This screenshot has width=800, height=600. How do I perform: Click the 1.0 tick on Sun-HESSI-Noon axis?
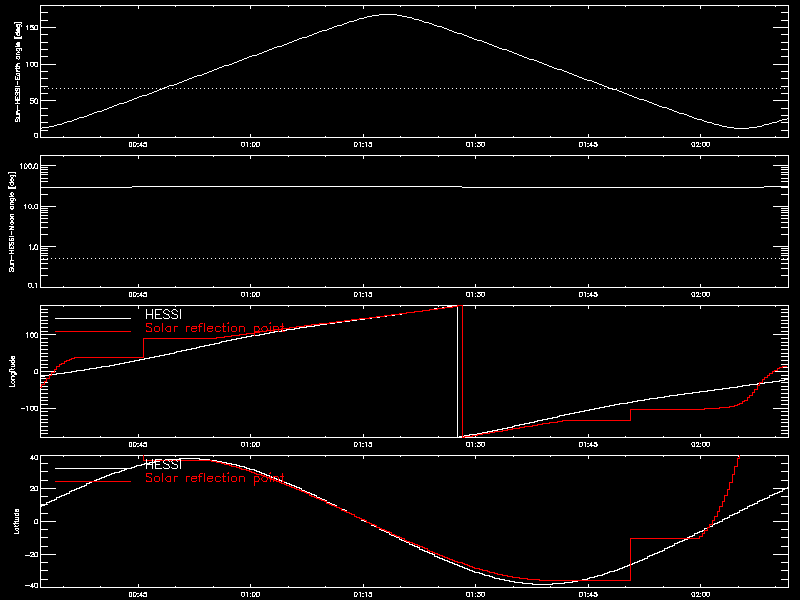point(33,247)
